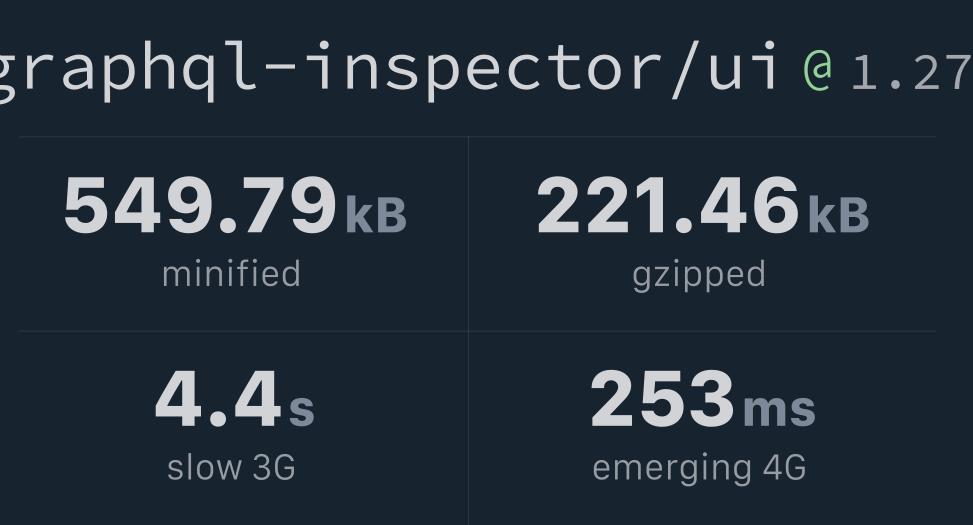Click the ms unit beside 253
Image resolution: width=973 pixels, height=525 pixels.
click(779, 409)
